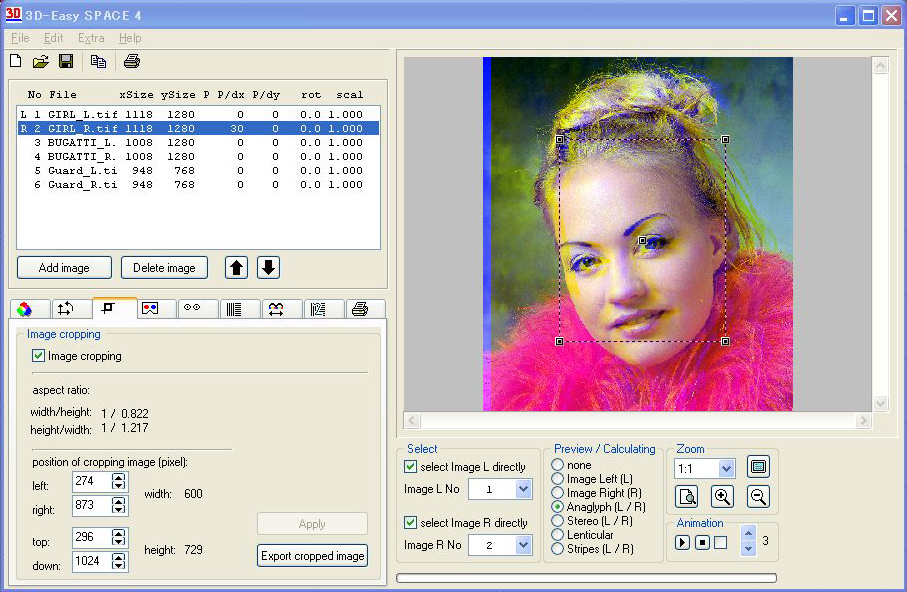This screenshot has height=592, width=907.
Task: Save project using the floppy disk icon
Action: tap(66, 62)
